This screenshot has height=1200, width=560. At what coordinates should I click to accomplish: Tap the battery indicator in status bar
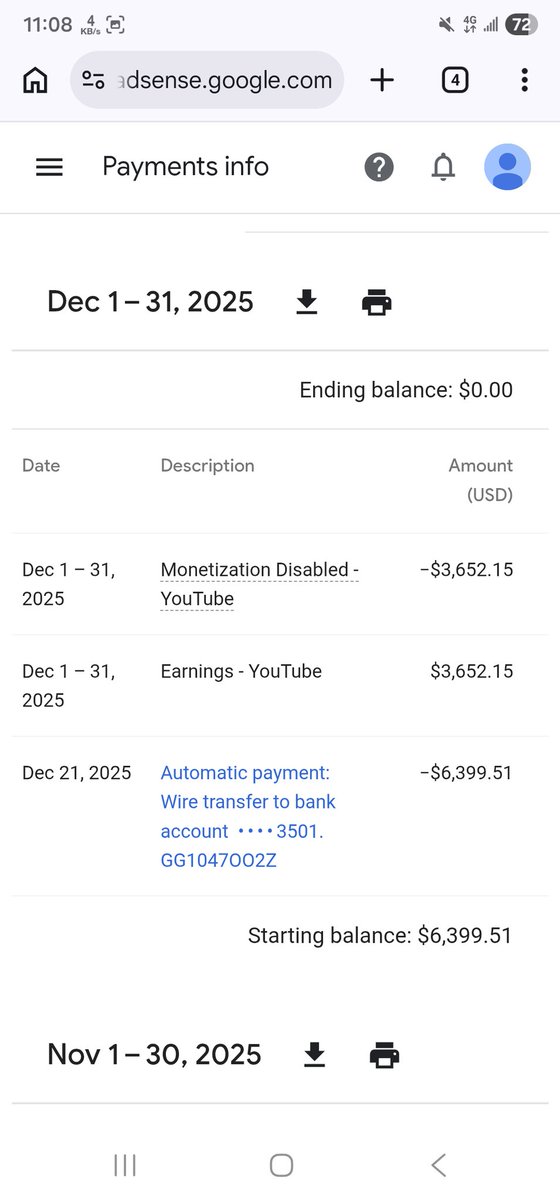pos(521,25)
